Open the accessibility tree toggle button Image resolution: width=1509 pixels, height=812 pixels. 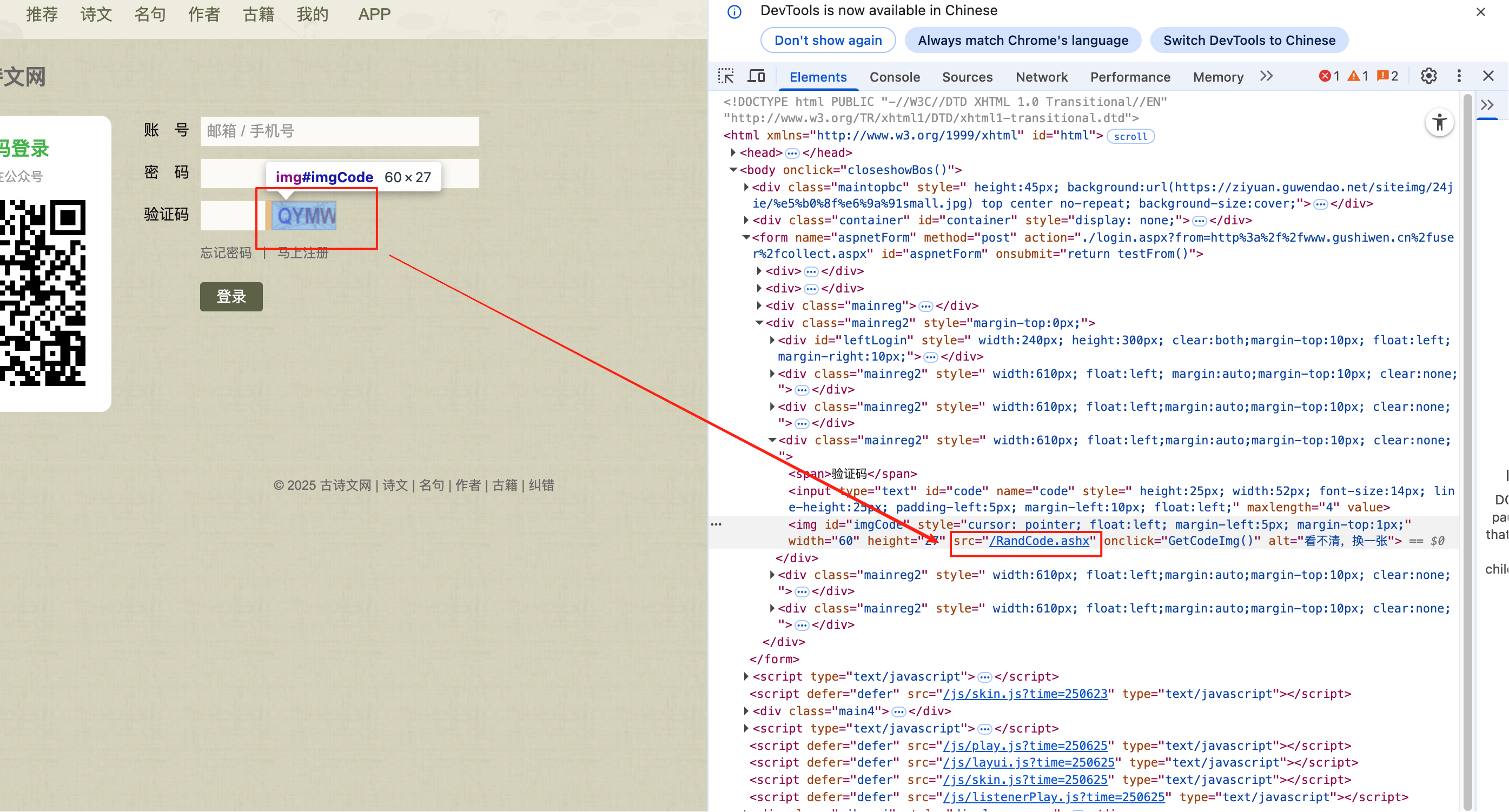[x=1439, y=123]
